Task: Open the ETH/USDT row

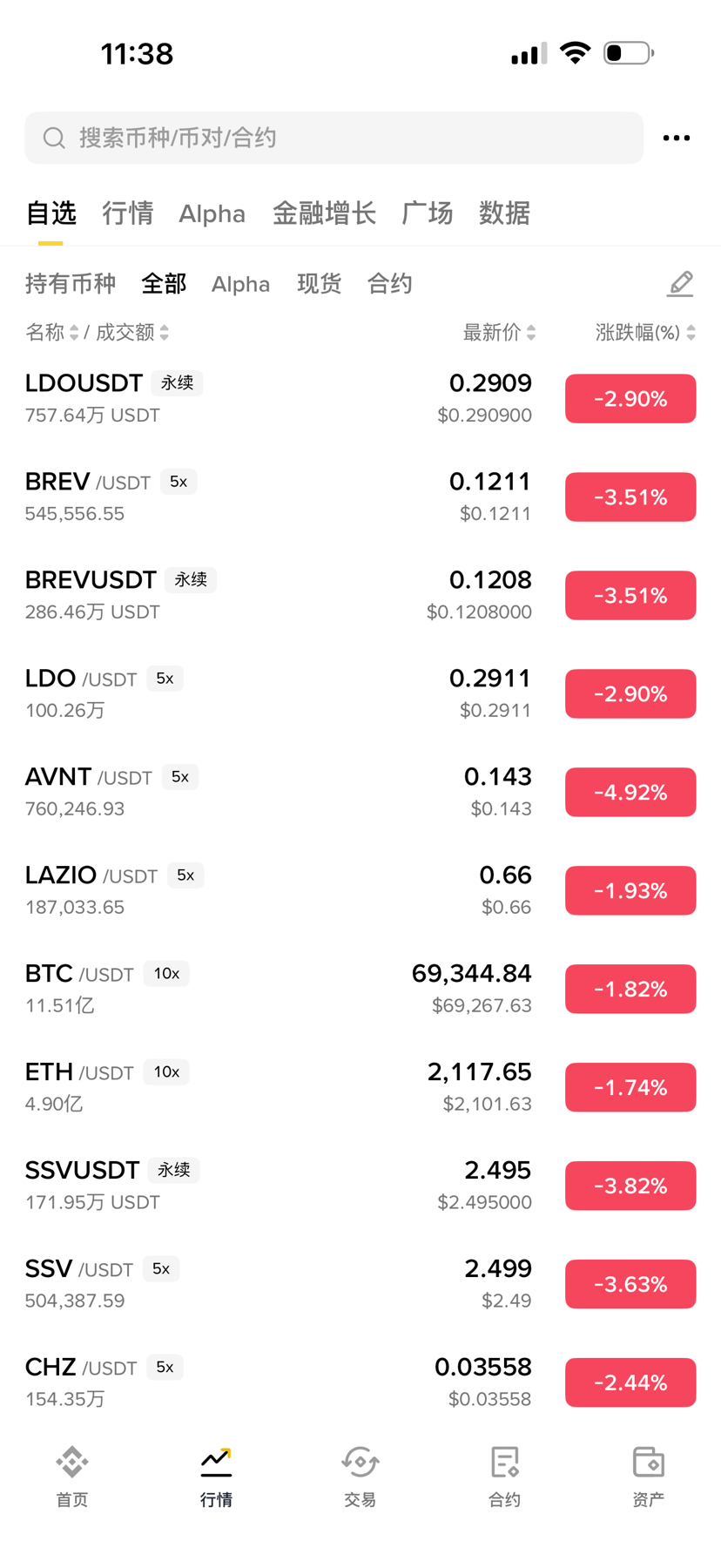Action: pos(261,1087)
